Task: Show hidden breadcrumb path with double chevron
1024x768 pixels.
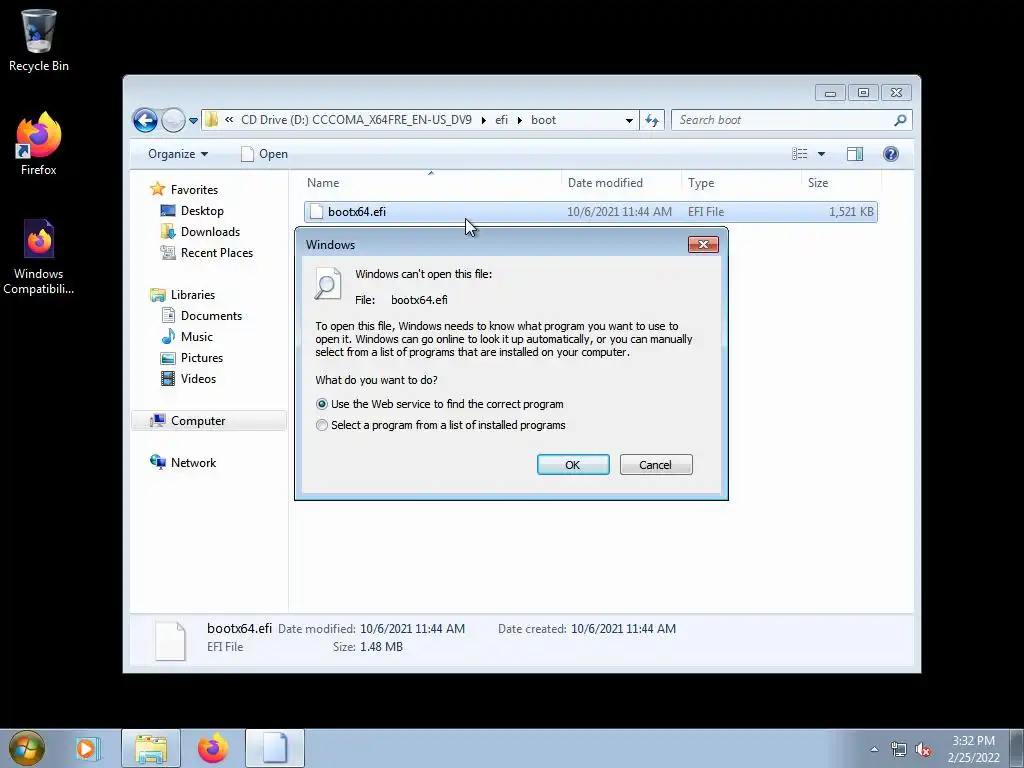Action: click(x=229, y=120)
